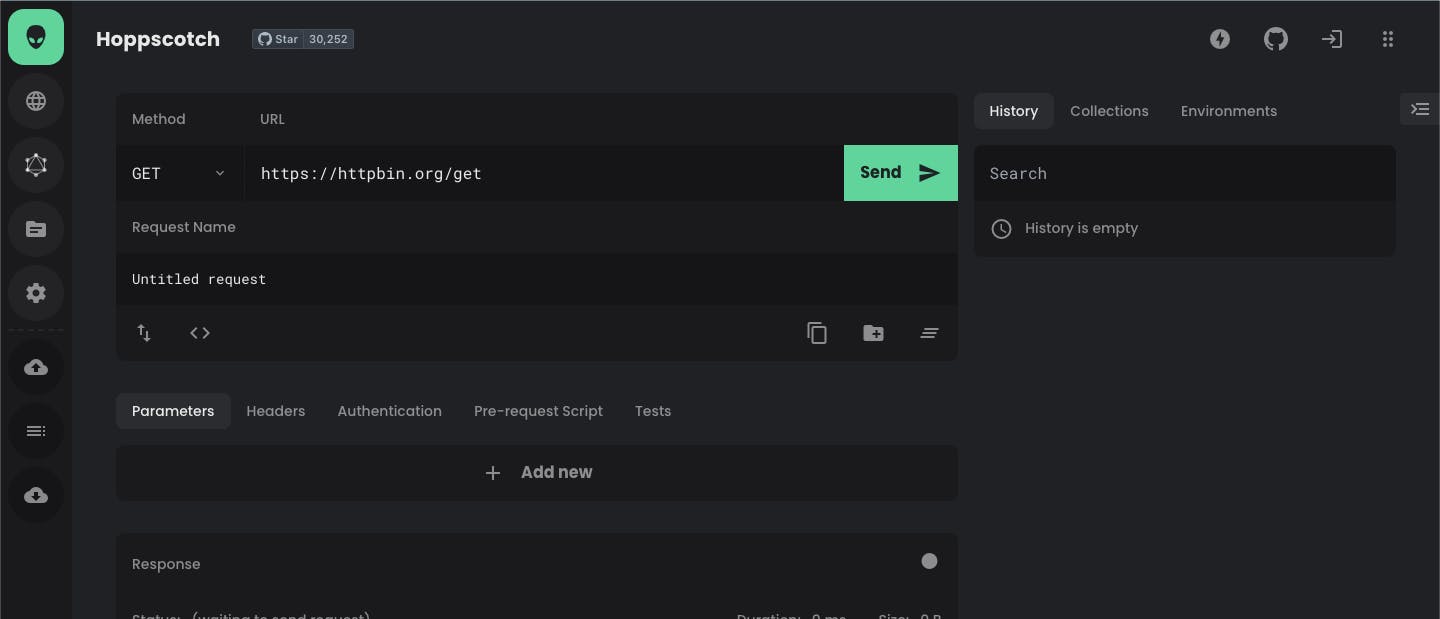Click the history Search field

point(1184,173)
